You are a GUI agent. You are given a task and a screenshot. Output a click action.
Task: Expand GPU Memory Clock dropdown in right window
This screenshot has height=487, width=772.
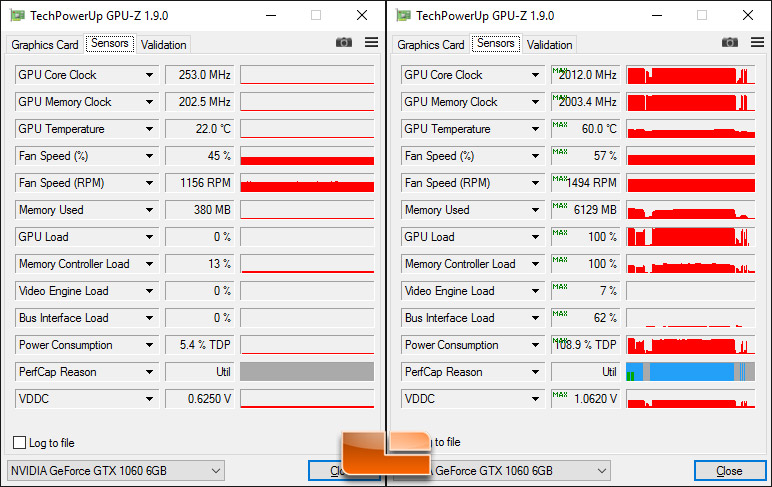tap(535, 102)
